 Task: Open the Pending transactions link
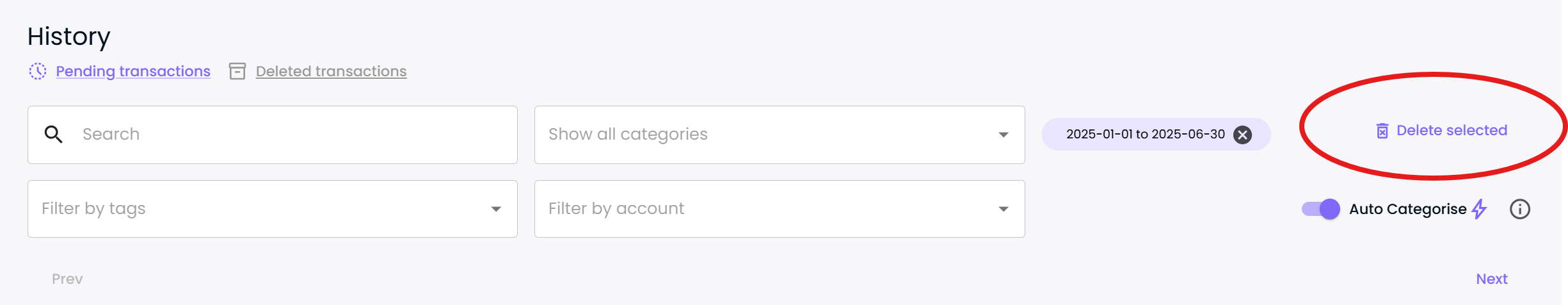(x=133, y=71)
